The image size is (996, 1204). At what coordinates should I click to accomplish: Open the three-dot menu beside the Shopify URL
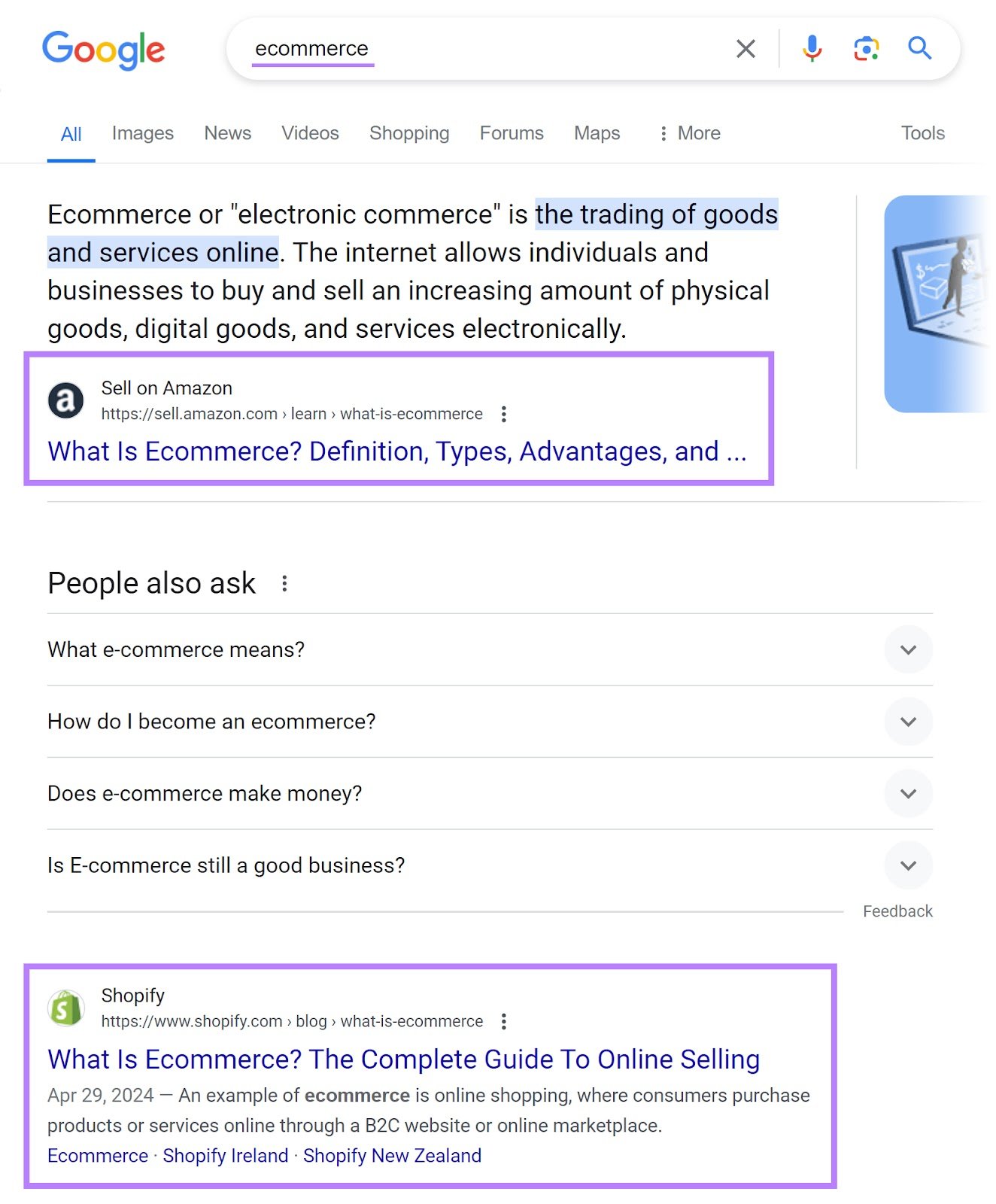click(504, 1021)
